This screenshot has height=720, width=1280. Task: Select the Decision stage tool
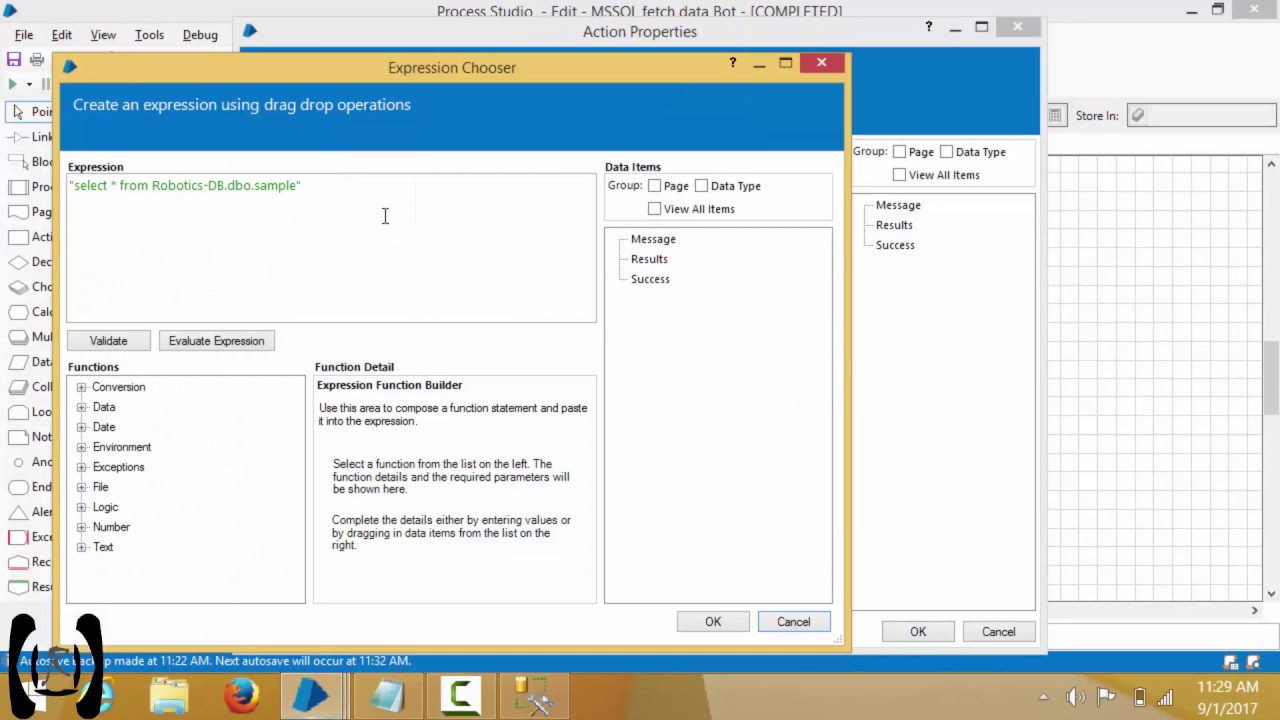[x=28, y=262]
